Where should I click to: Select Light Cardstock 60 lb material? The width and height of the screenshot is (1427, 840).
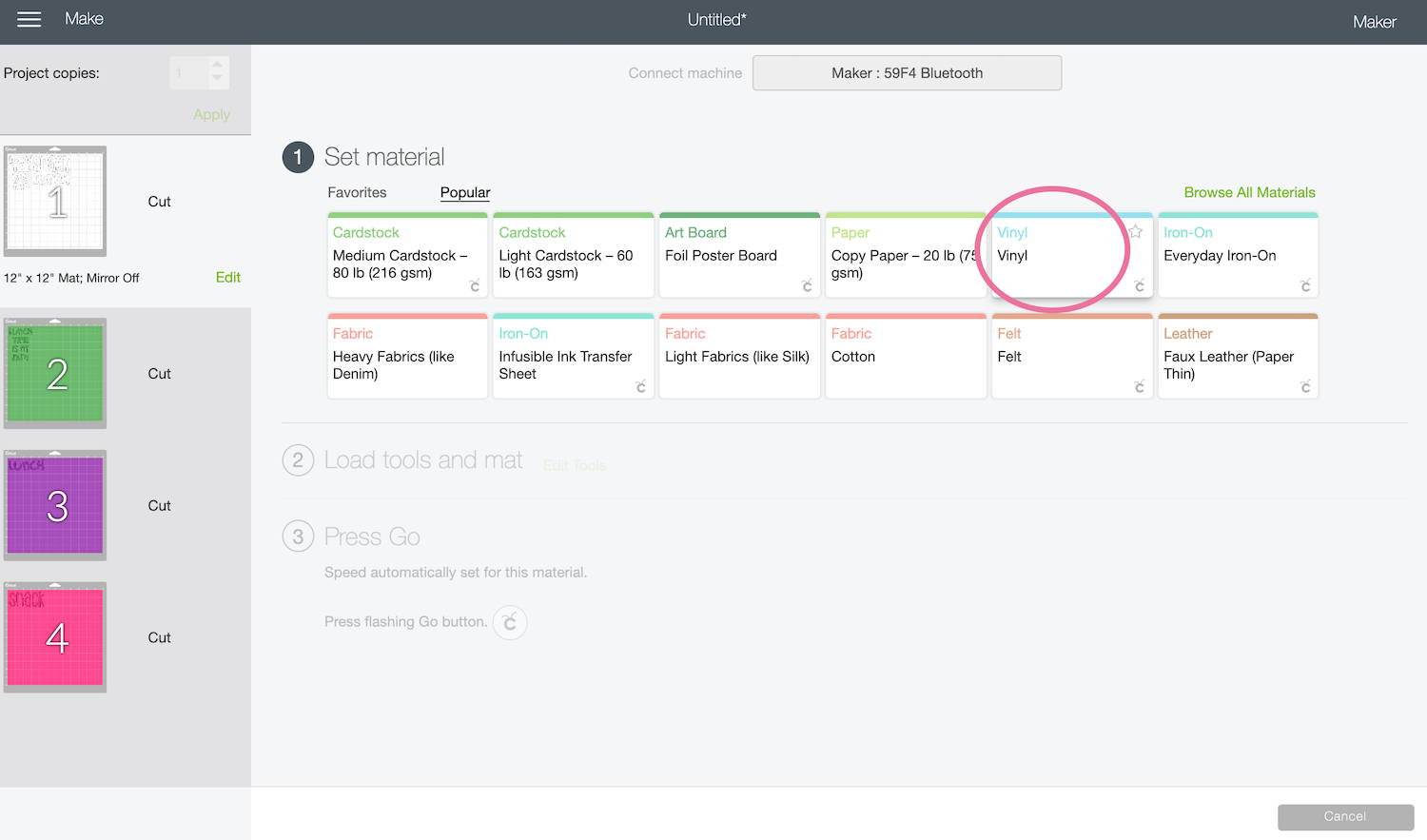click(x=574, y=255)
